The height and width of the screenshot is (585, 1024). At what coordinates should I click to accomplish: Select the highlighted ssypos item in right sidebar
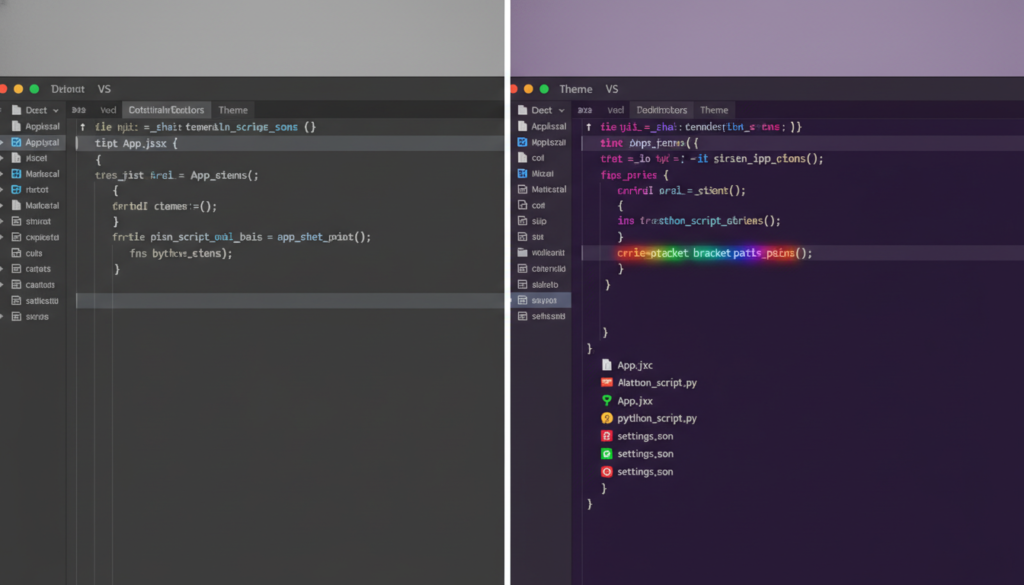coord(544,300)
